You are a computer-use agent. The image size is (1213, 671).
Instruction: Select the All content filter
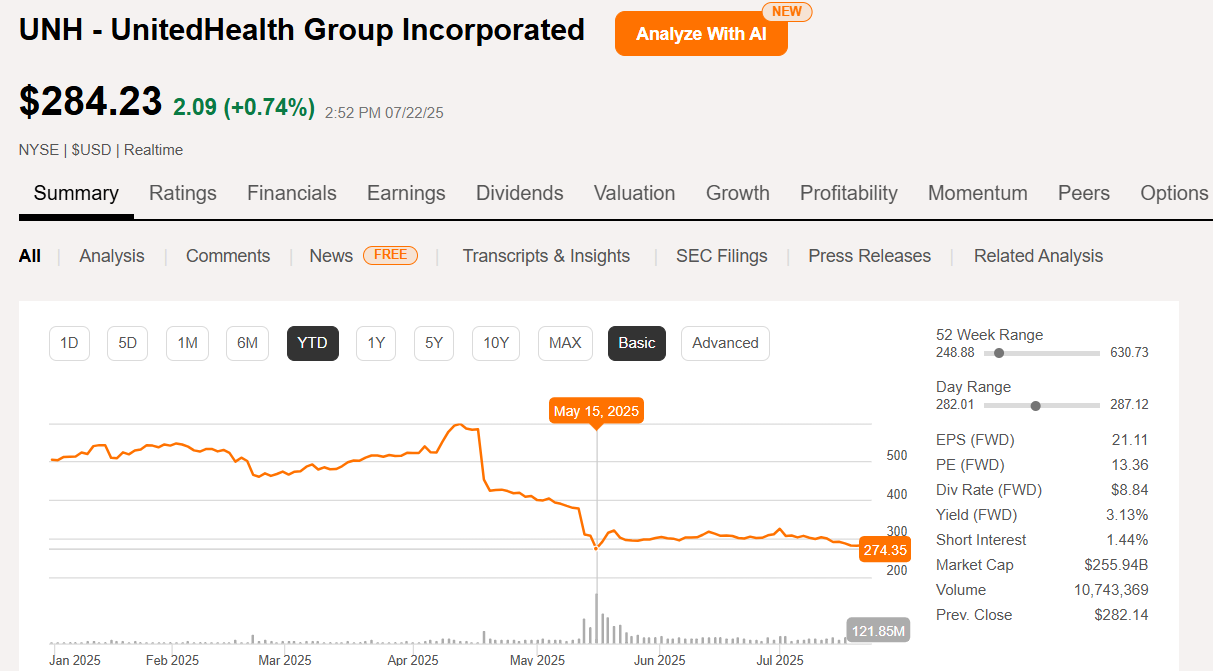tap(30, 256)
